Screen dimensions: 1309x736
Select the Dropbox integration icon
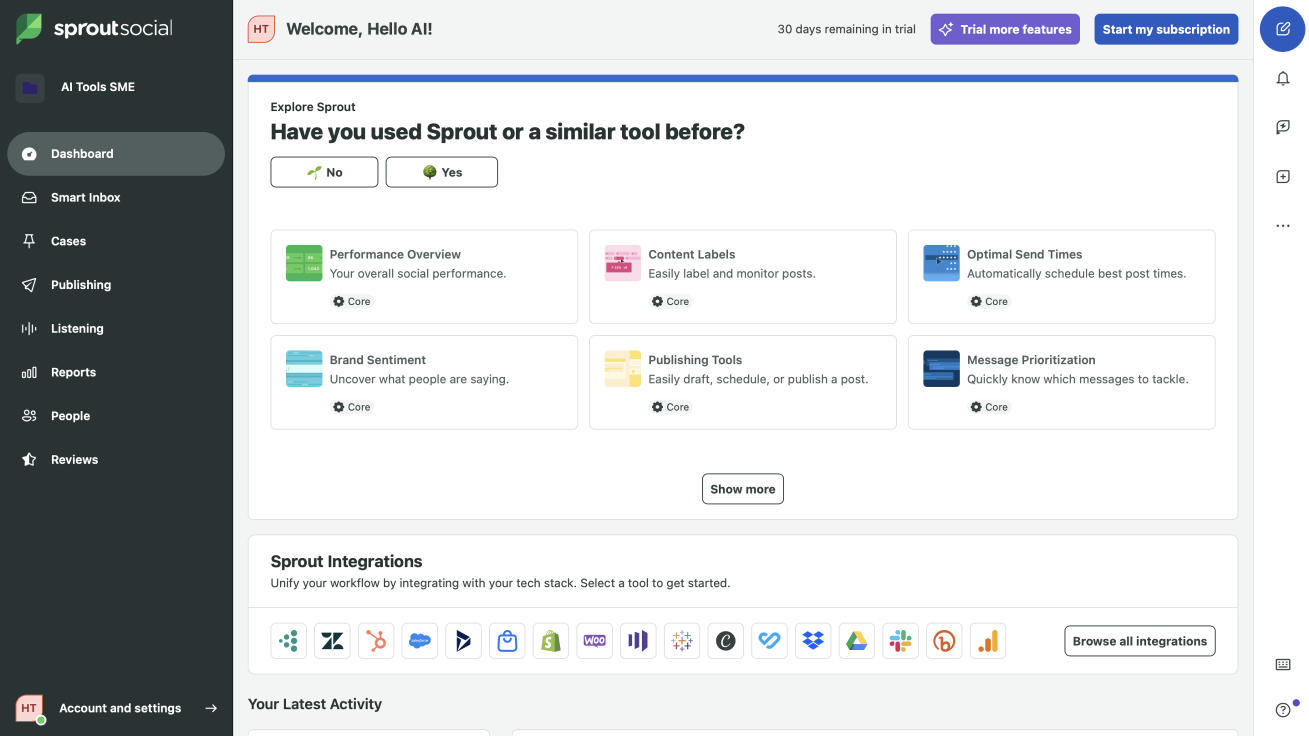click(813, 640)
